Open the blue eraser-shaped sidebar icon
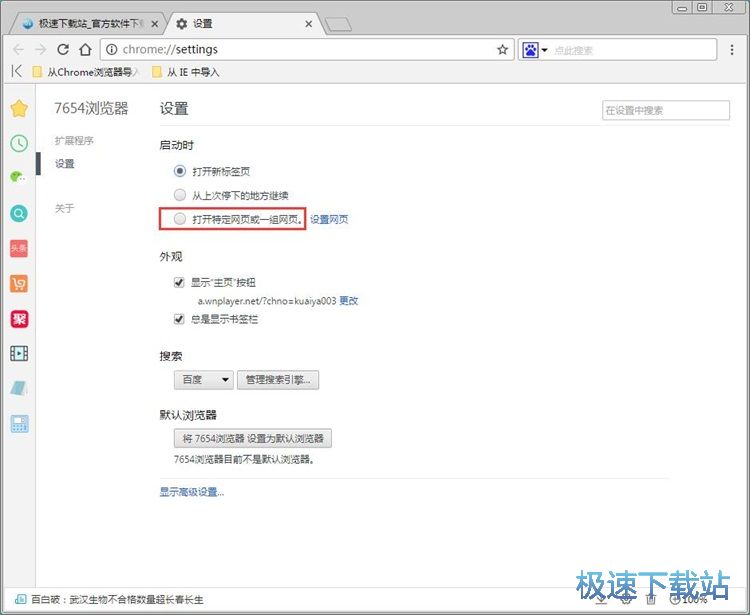750x615 pixels. 19,388
